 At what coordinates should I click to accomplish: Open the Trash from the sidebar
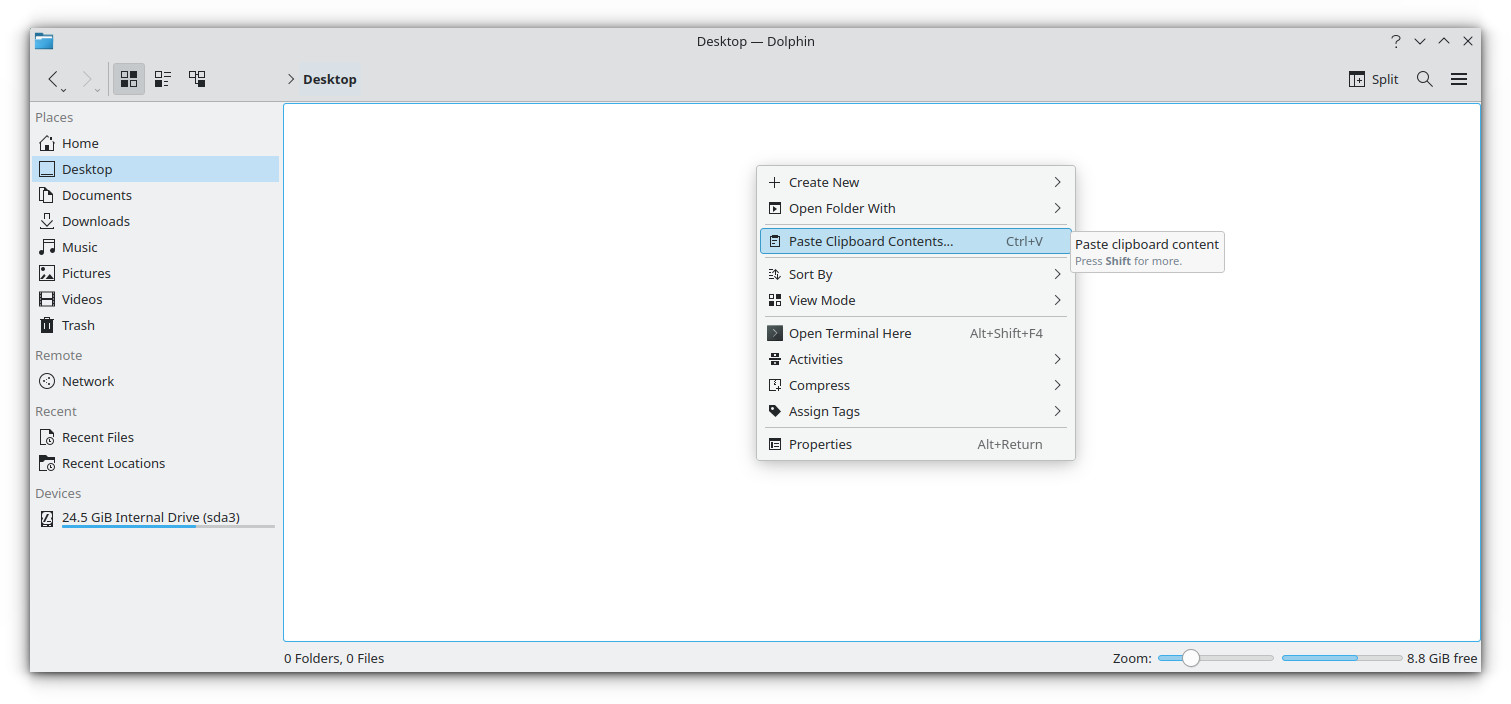coord(77,325)
